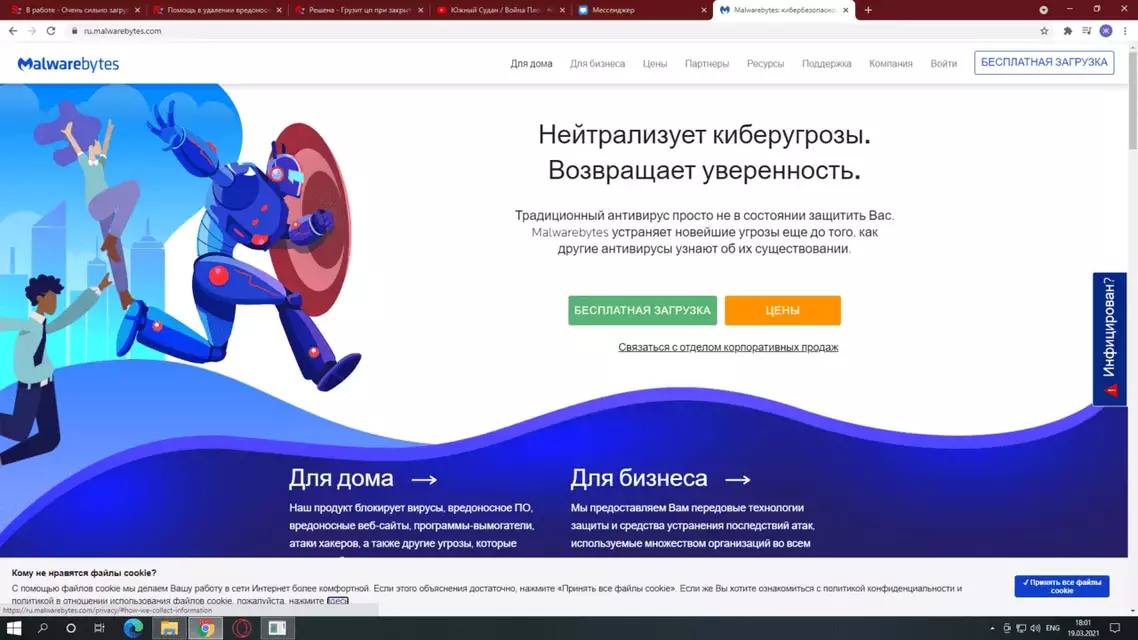Open File Explorer from taskbar
Image resolution: width=1138 pixels, height=640 pixels.
169,628
